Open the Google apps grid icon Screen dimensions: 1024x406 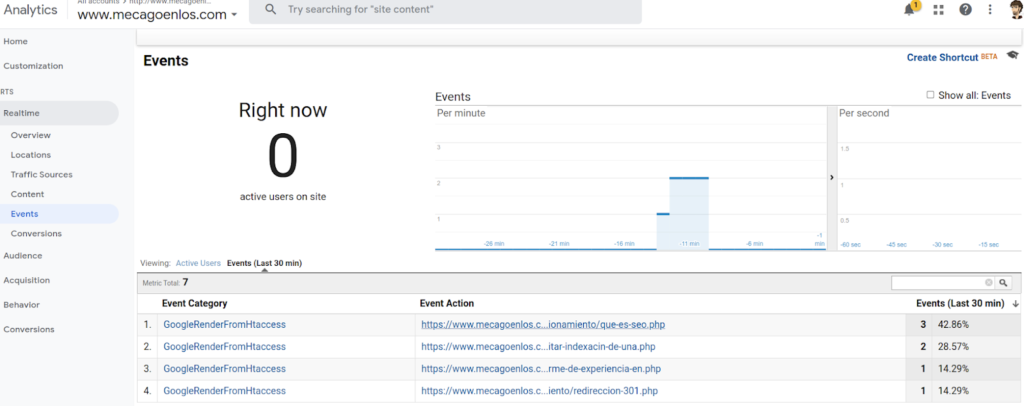[x=938, y=10]
